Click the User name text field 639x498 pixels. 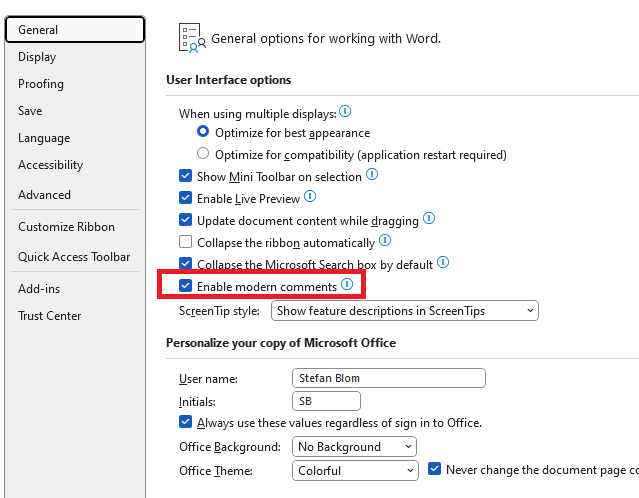[388, 378]
